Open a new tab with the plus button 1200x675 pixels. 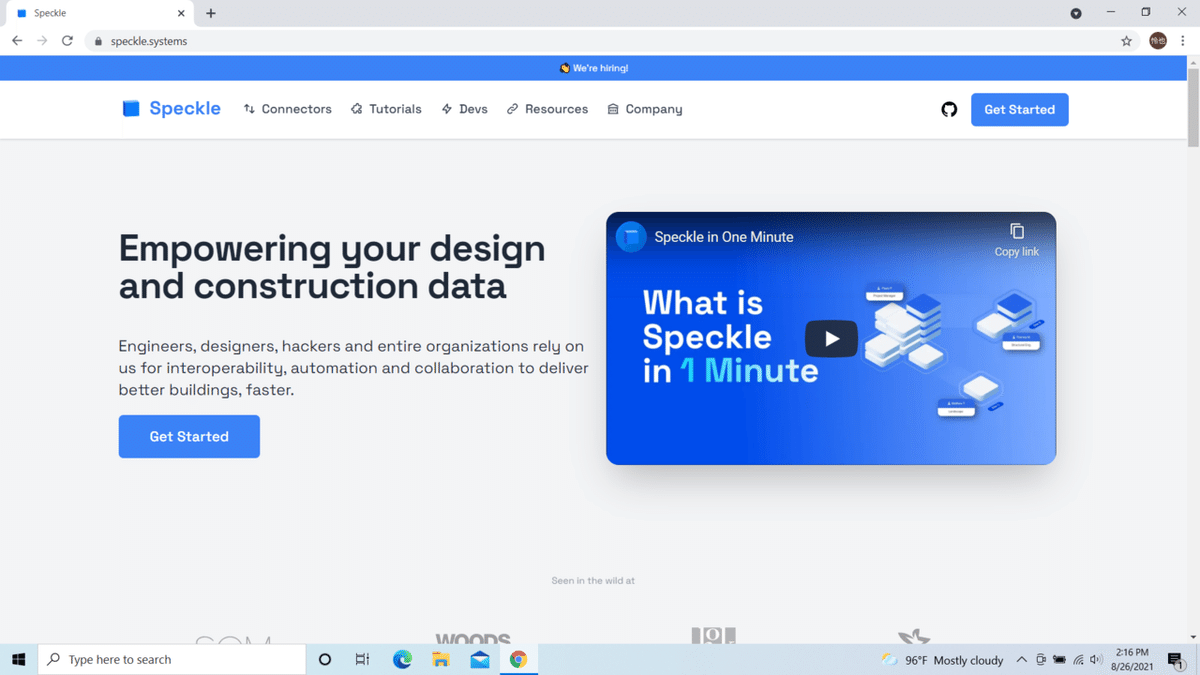pos(211,13)
